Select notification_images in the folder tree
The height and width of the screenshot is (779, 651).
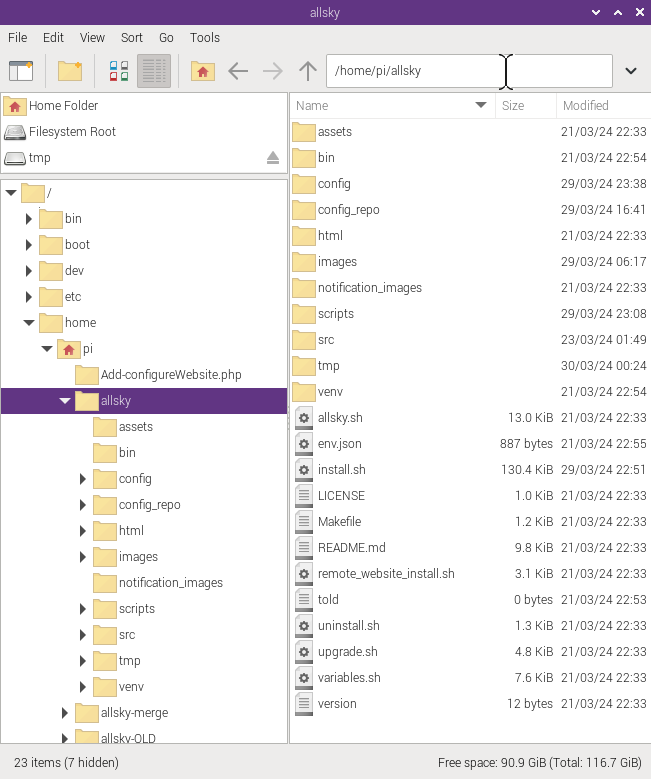[x=170, y=583]
